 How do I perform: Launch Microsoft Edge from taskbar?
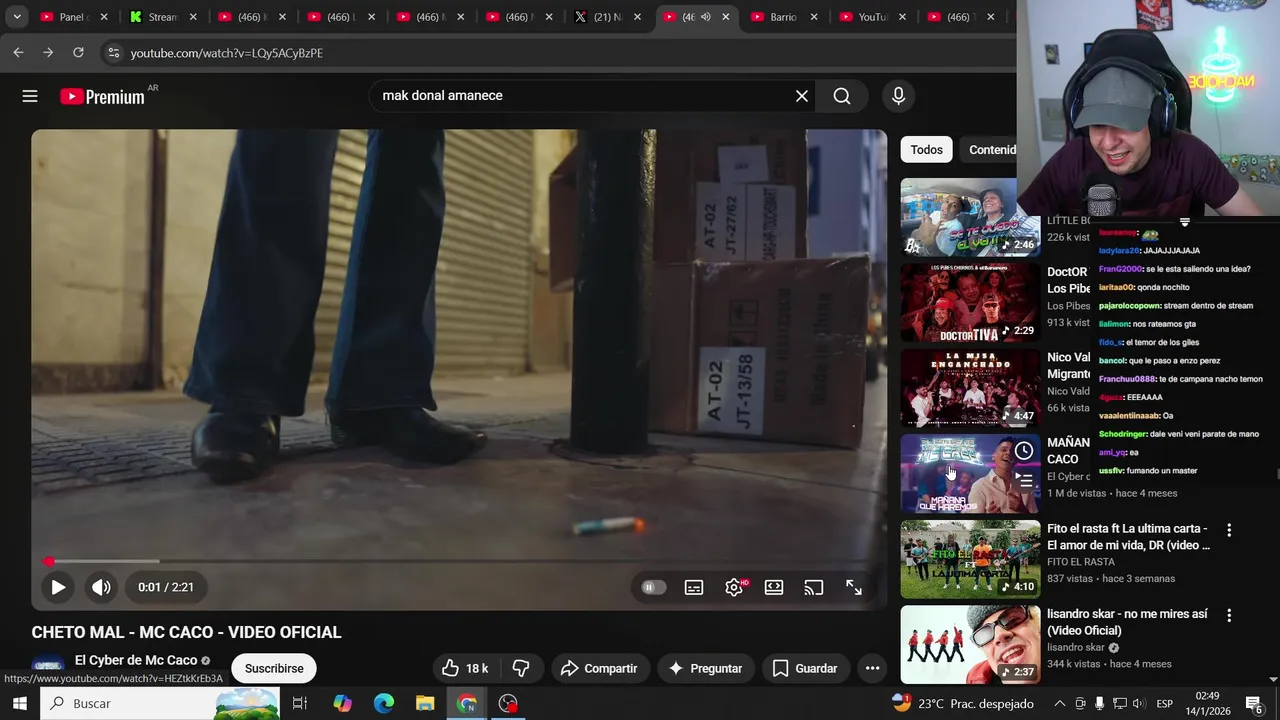pyautogui.click(x=384, y=703)
